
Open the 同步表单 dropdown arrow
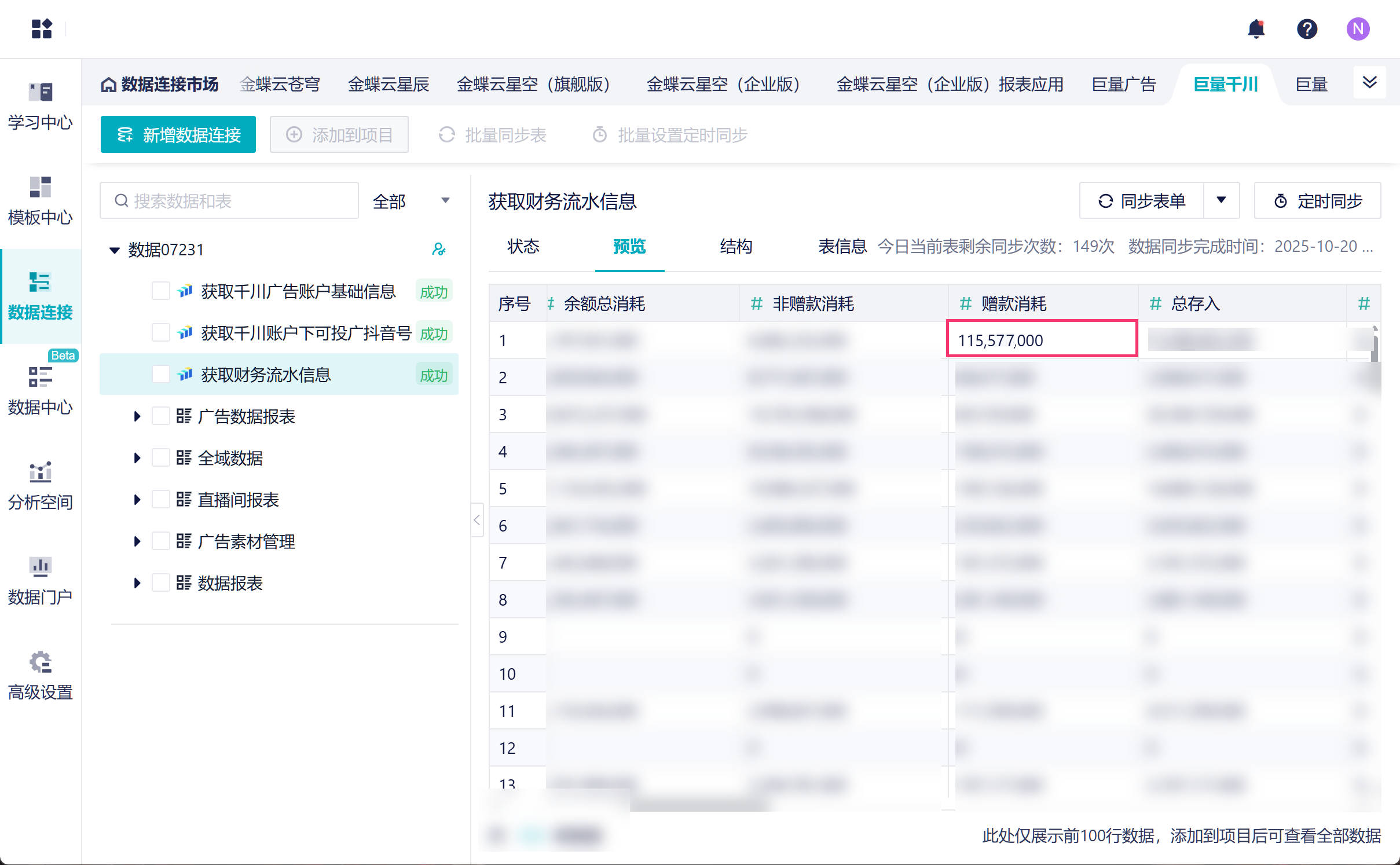point(1221,200)
